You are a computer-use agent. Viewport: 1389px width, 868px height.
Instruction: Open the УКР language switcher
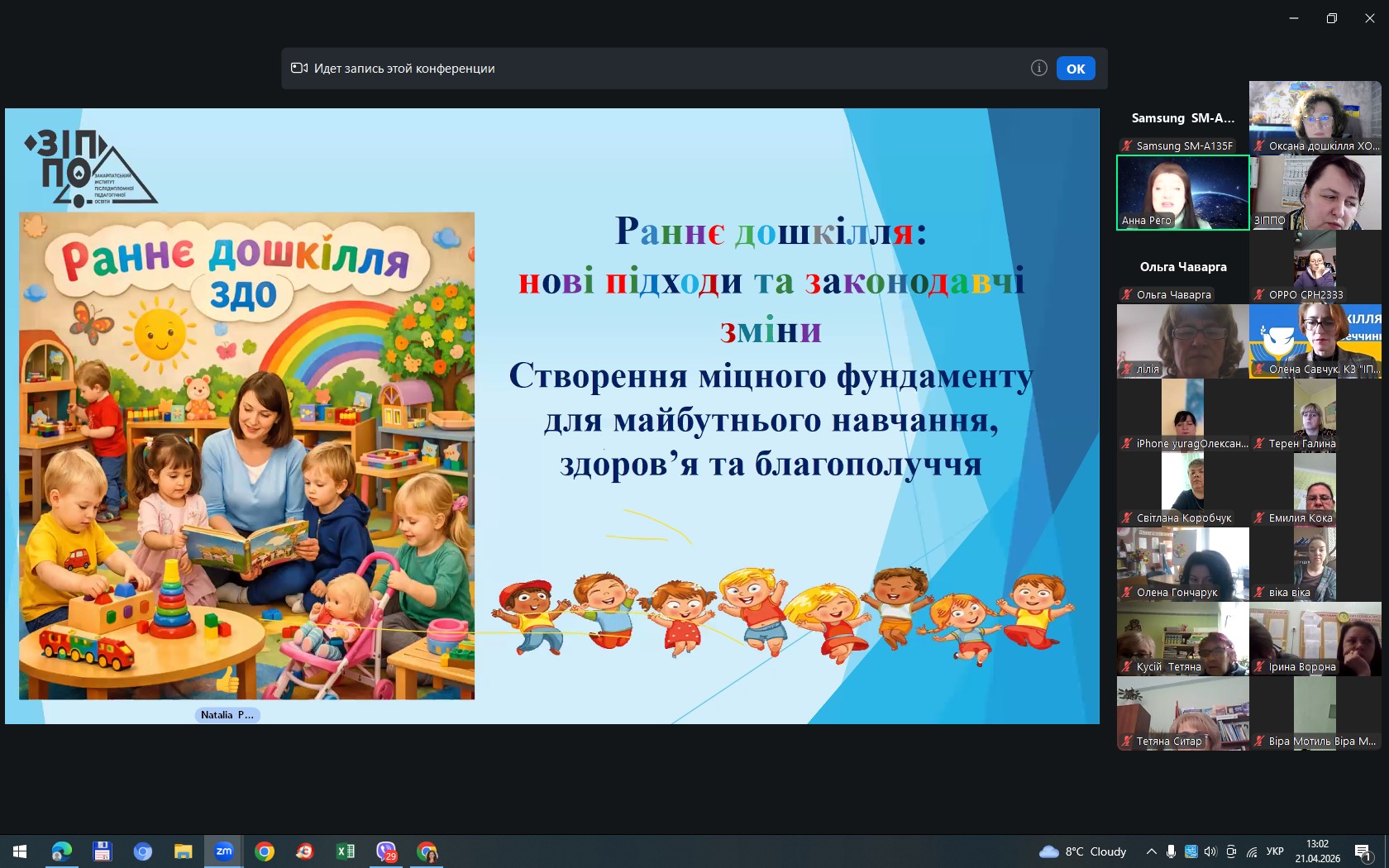(1274, 851)
